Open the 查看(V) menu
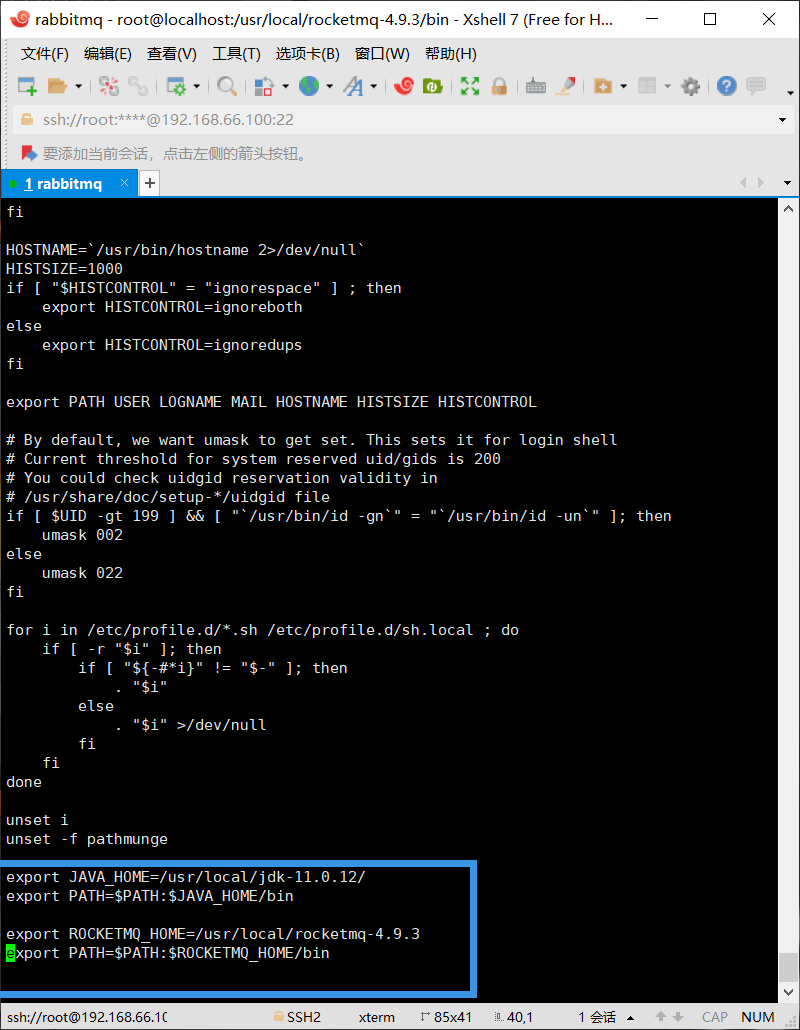 point(171,54)
